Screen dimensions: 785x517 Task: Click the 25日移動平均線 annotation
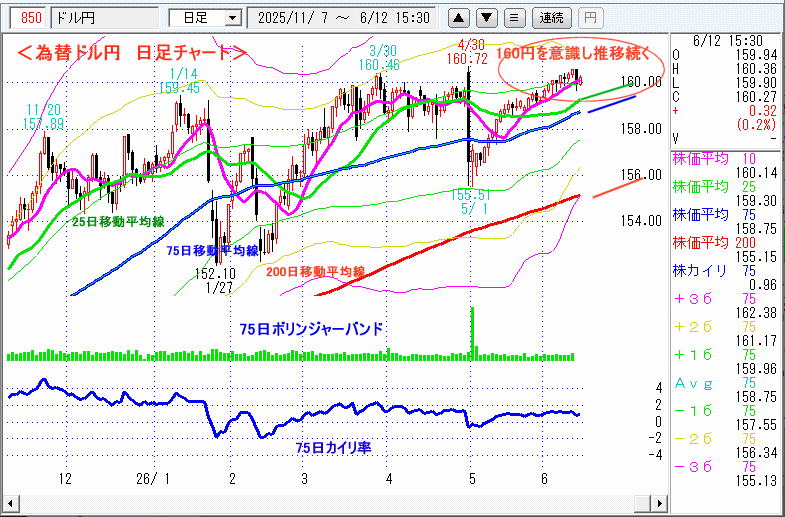(118, 222)
